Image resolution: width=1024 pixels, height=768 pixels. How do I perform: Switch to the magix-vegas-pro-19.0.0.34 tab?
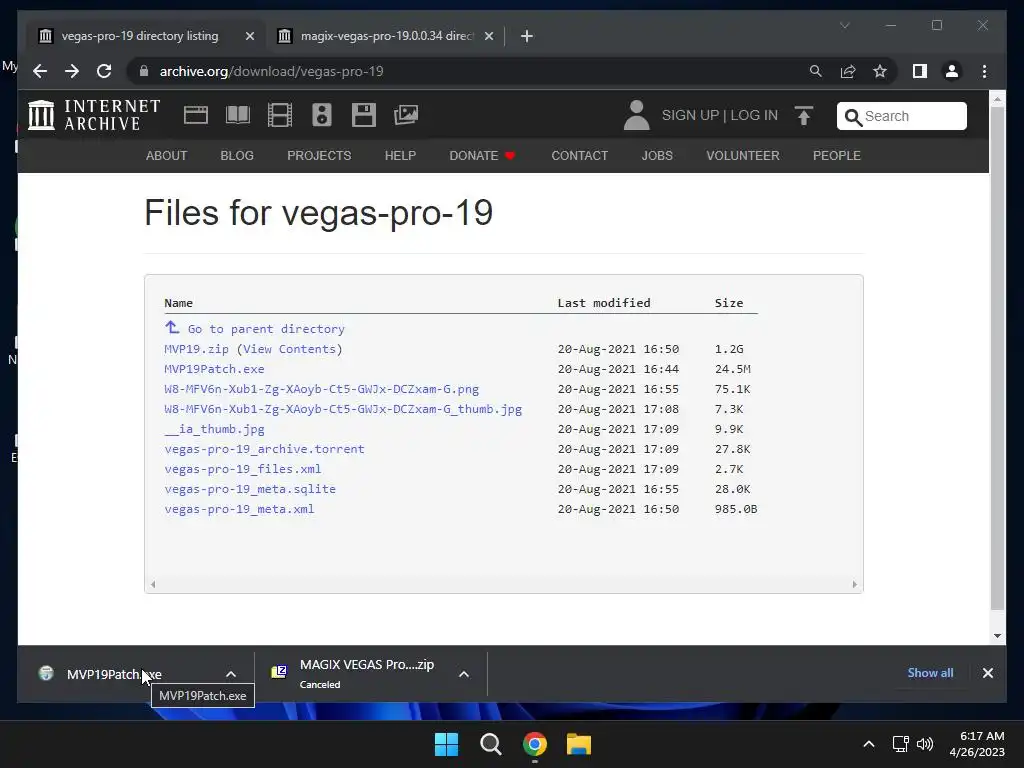click(387, 36)
